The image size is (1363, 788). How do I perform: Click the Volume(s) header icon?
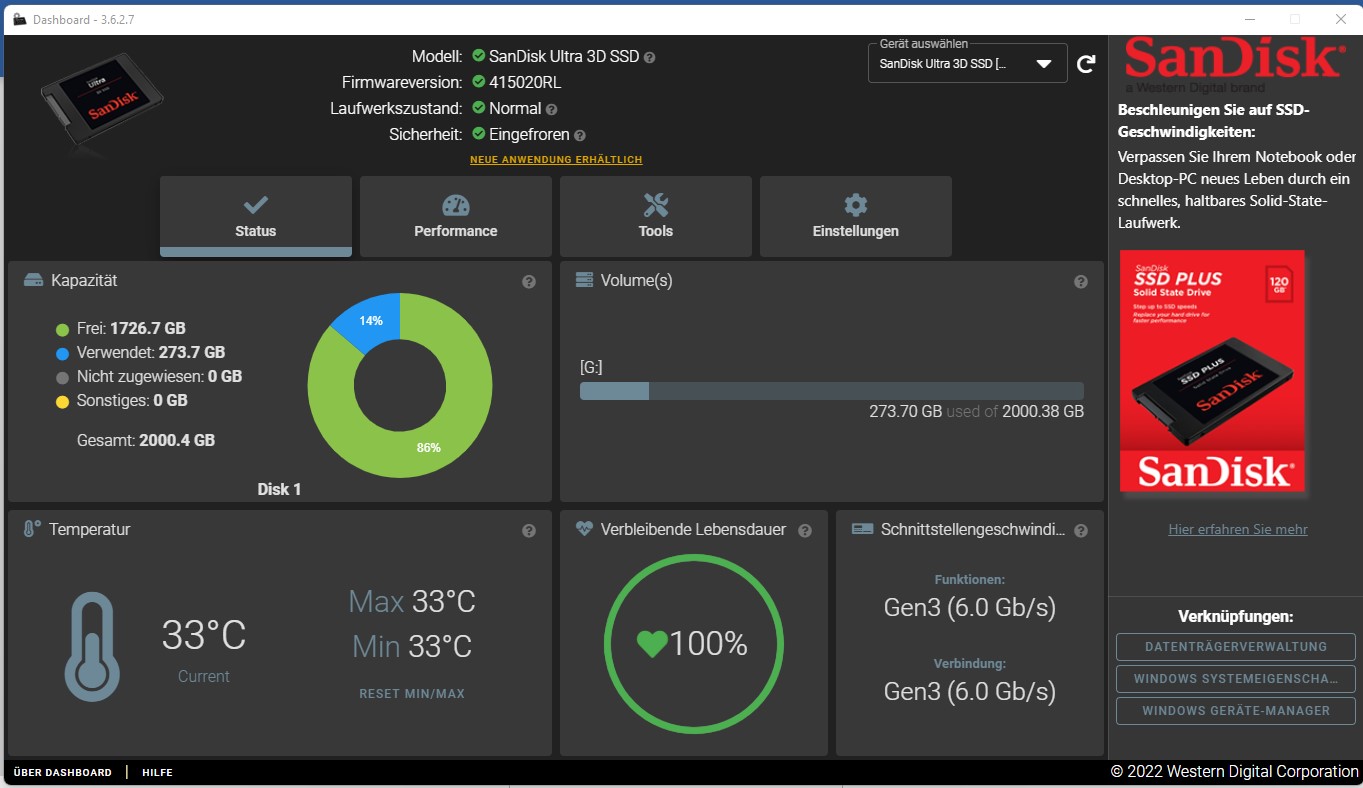585,280
